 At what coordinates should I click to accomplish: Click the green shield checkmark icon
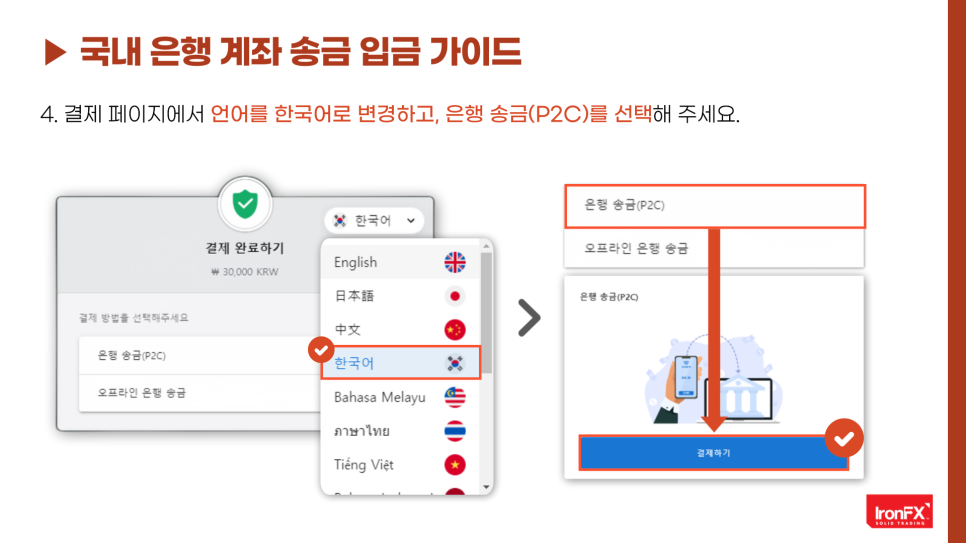pyautogui.click(x=245, y=204)
